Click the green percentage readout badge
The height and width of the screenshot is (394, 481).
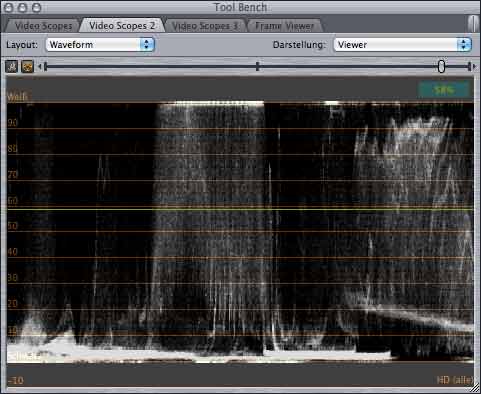(x=444, y=90)
